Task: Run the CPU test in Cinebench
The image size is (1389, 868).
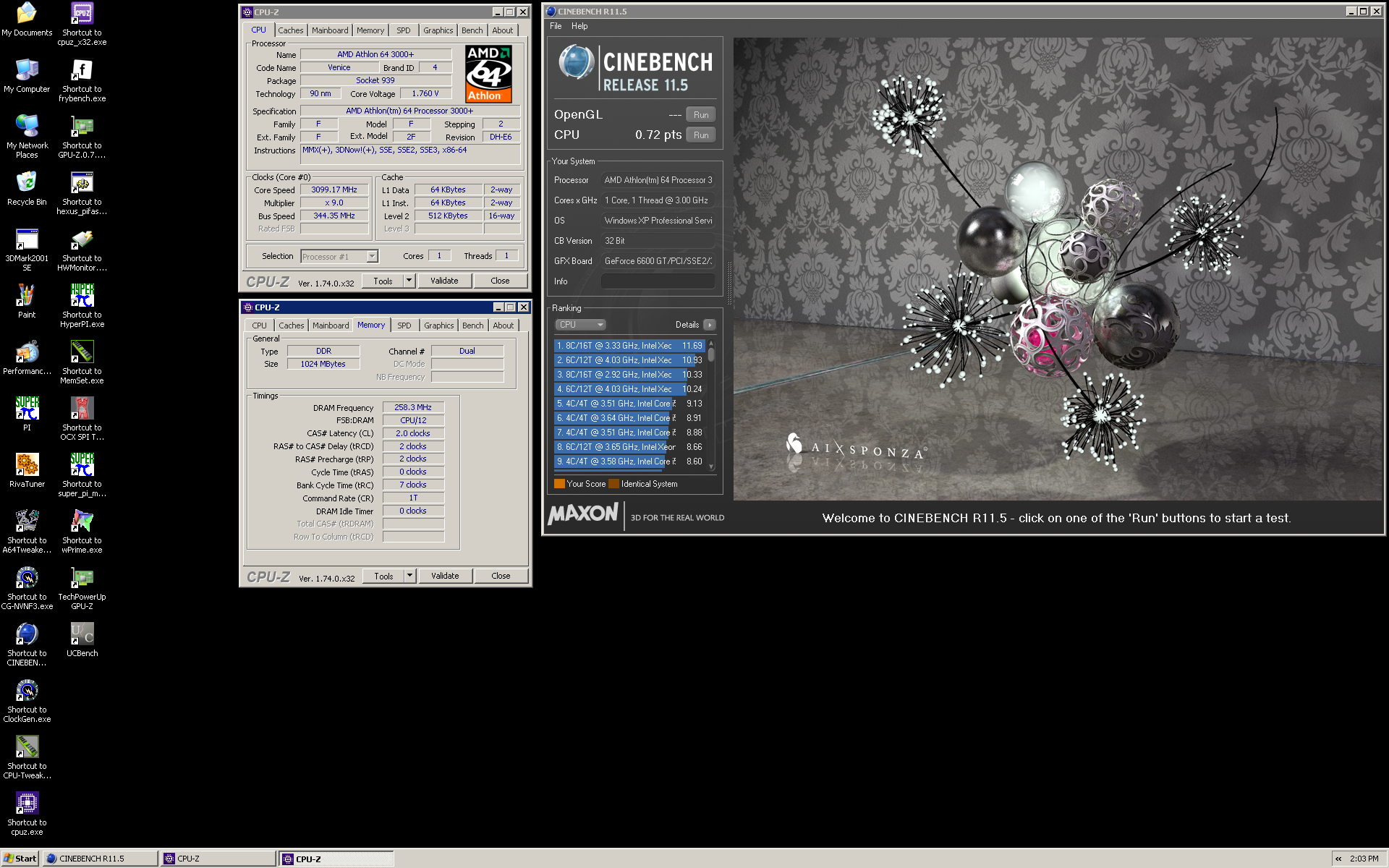Action: 701,135
